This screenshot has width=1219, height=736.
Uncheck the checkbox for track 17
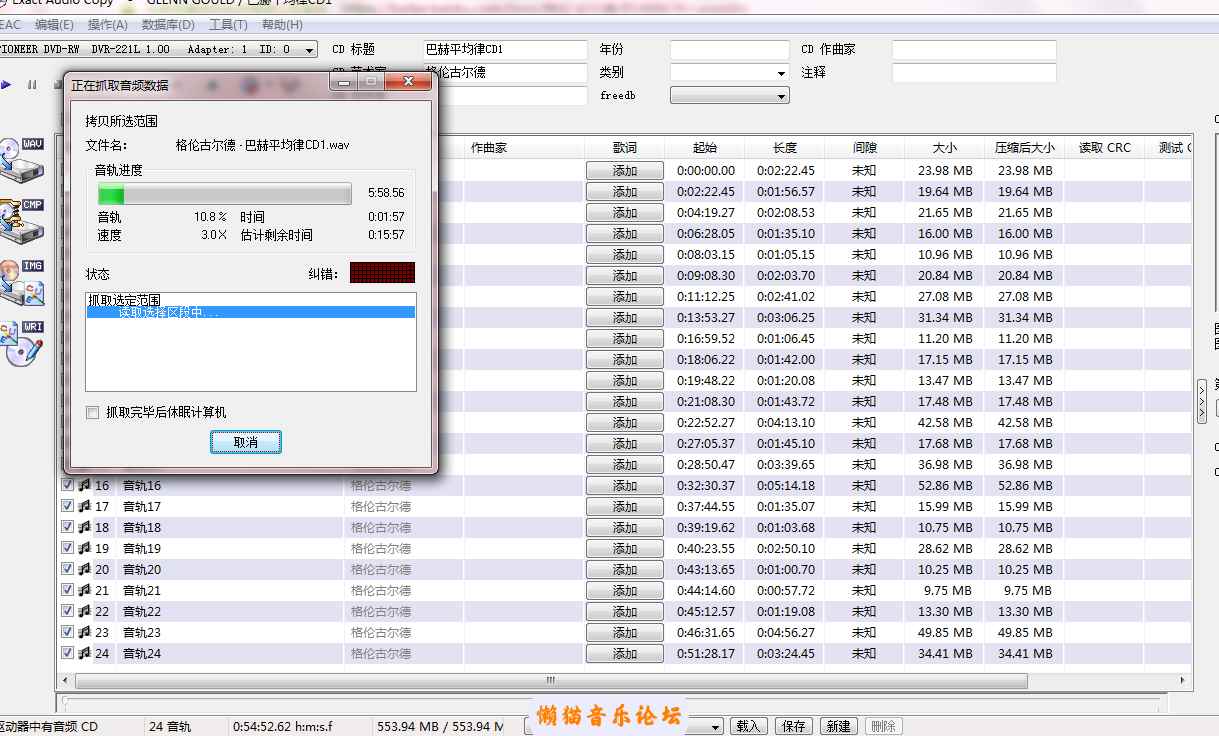click(x=68, y=506)
